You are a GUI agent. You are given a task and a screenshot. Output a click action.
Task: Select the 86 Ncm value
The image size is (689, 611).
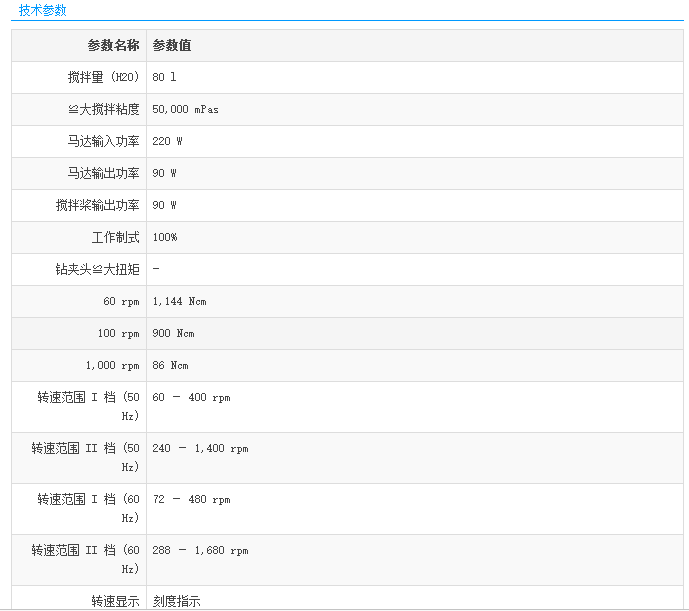[x=170, y=365]
